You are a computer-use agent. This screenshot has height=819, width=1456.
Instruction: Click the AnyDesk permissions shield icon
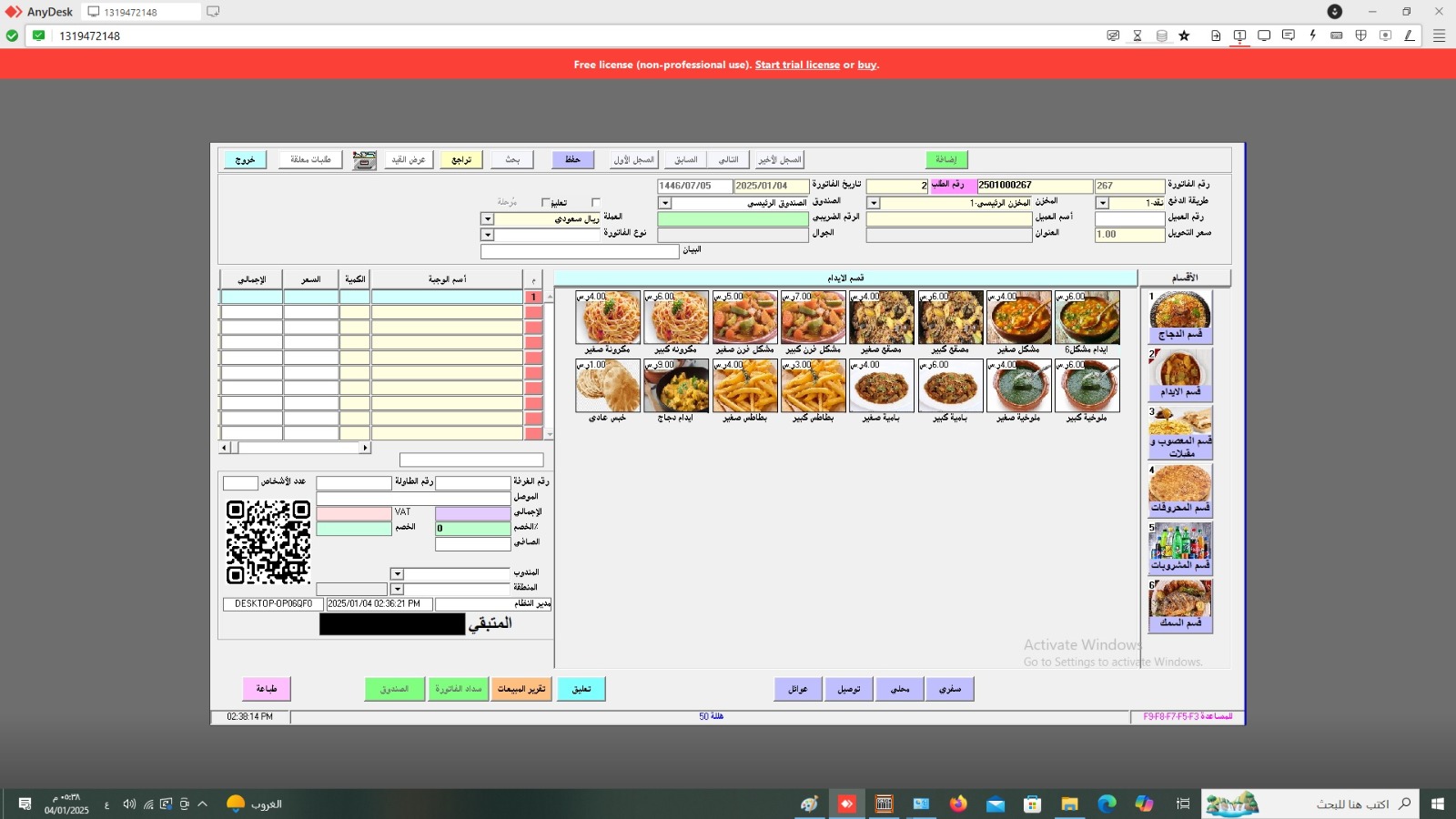click(x=1360, y=35)
